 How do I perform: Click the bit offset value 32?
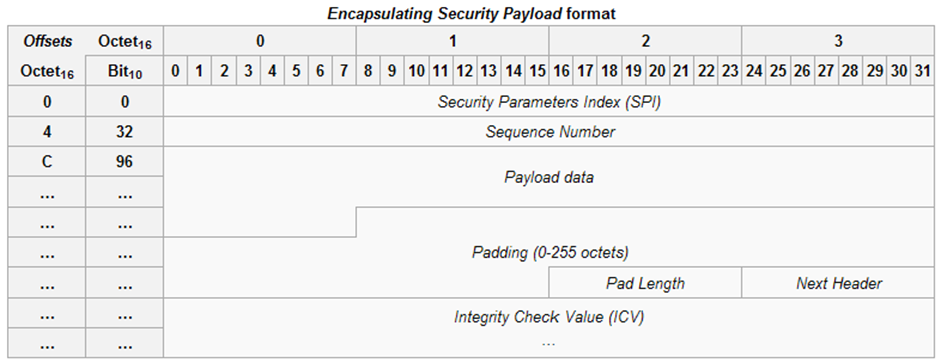pos(124,131)
